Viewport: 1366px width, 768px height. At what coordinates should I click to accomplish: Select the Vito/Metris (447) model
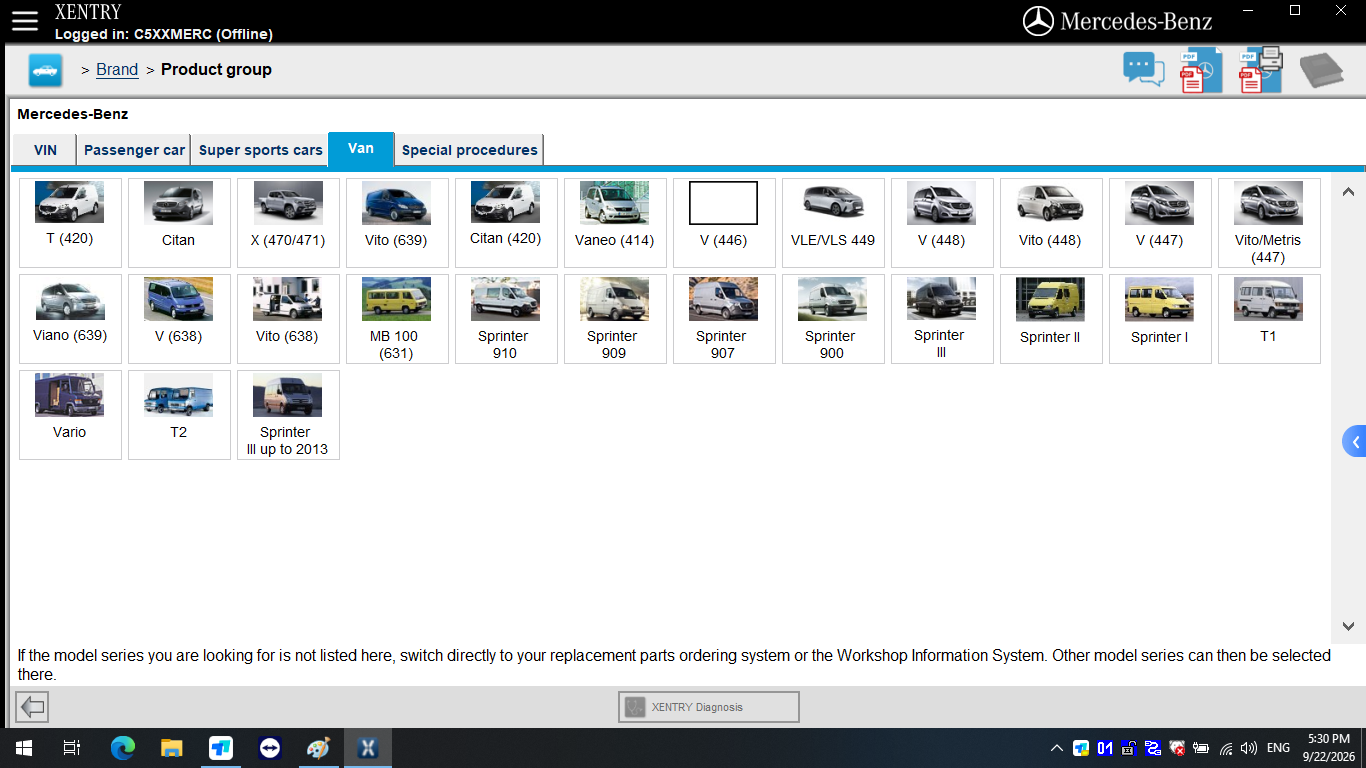[1269, 223]
